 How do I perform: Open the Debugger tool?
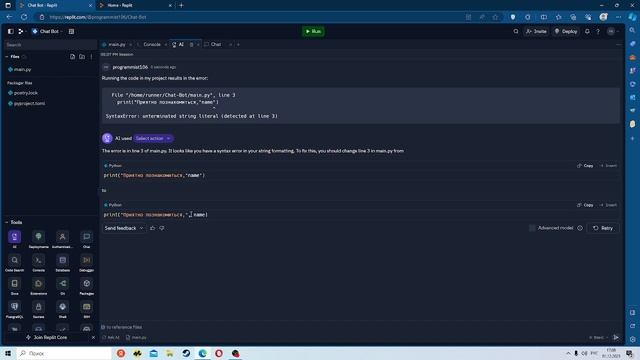pyautogui.click(x=87, y=262)
